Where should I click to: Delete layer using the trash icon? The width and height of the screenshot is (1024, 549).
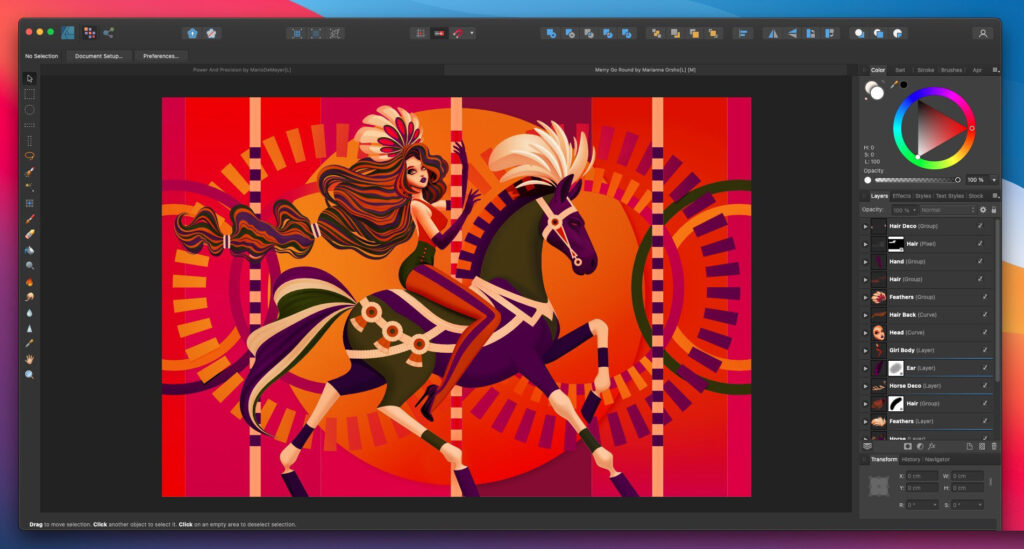[x=995, y=447]
